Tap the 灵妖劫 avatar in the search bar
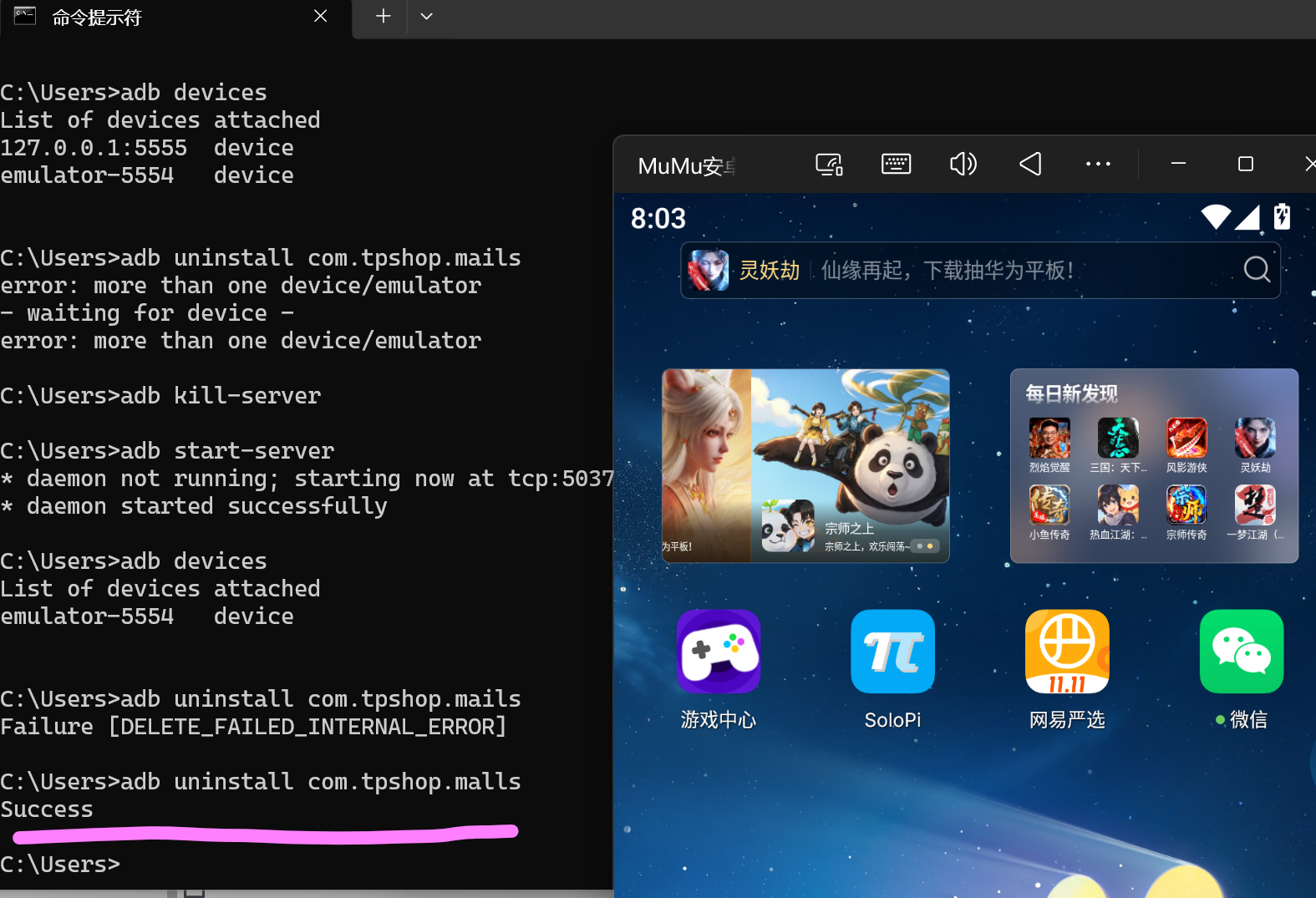Image resolution: width=1316 pixels, height=898 pixels. pos(709,270)
